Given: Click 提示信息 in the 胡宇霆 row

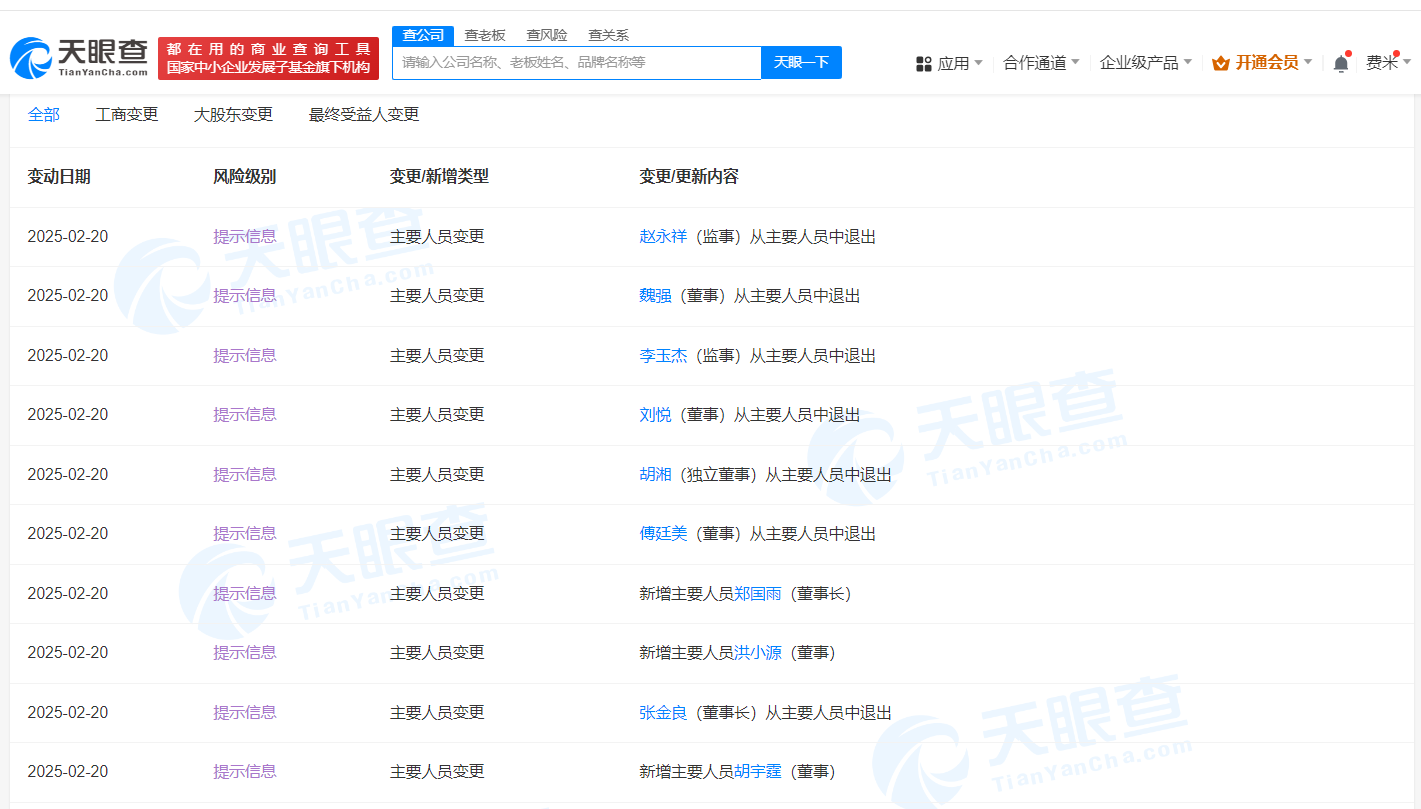Looking at the screenshot, I should point(245,771).
